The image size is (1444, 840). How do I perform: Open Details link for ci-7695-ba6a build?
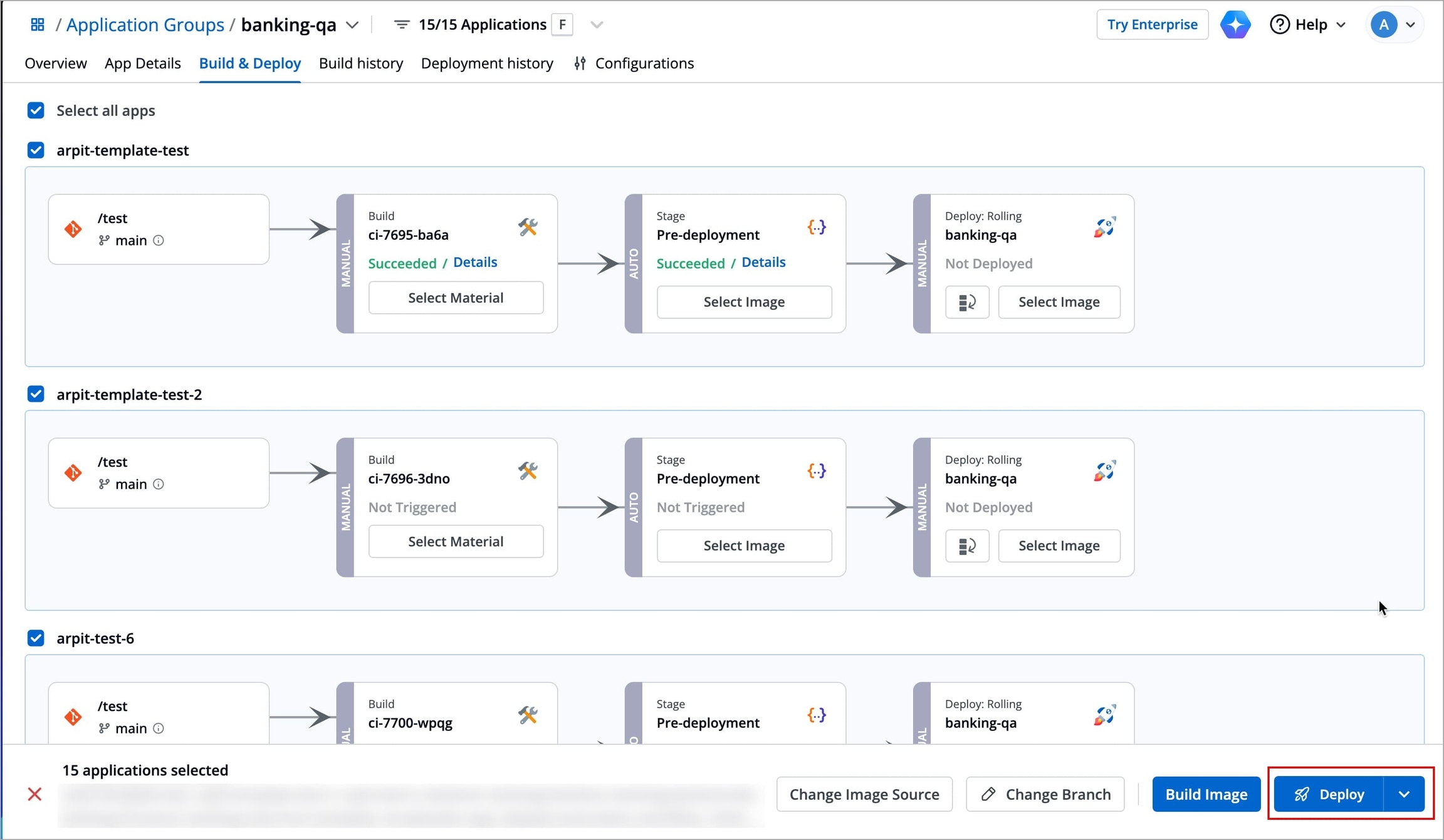tap(475, 262)
